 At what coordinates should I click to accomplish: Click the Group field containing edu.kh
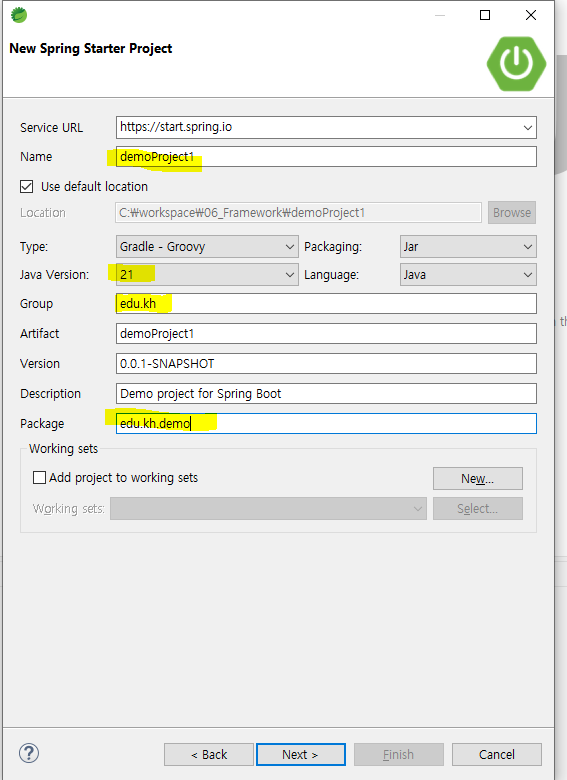tap(326, 303)
